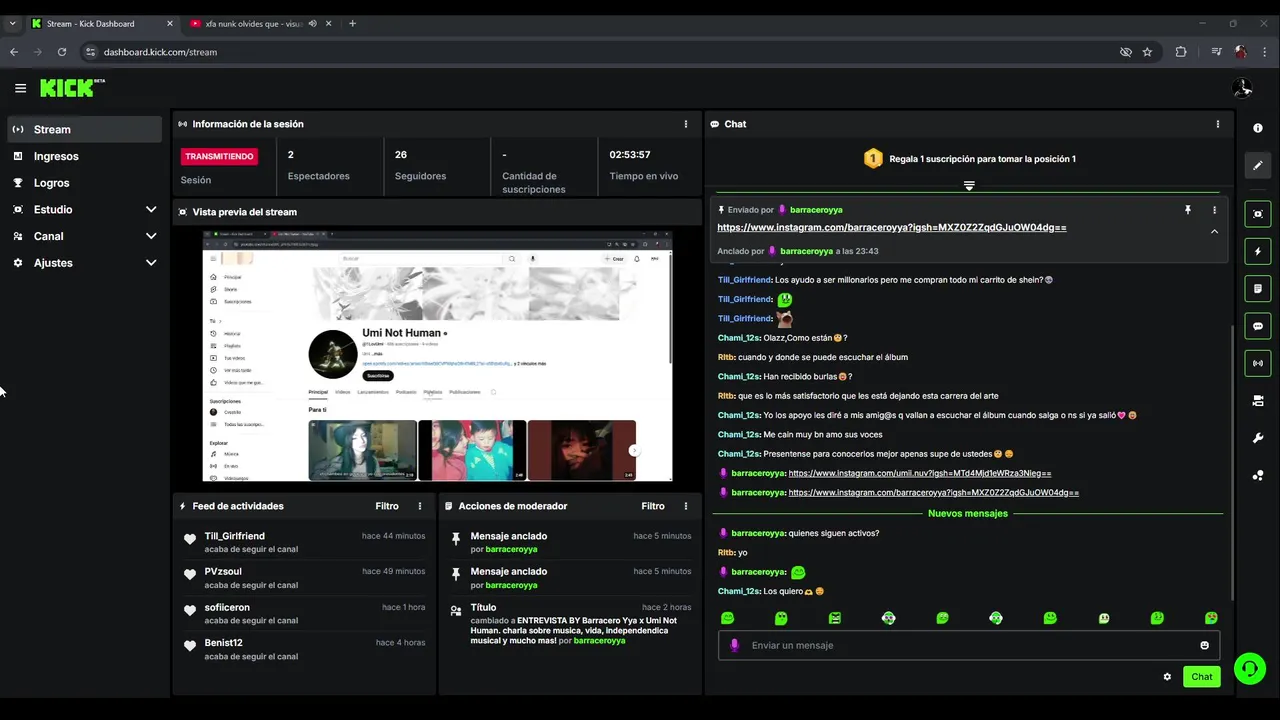
Task: Open emoji picker in chat input
Action: coord(1204,645)
